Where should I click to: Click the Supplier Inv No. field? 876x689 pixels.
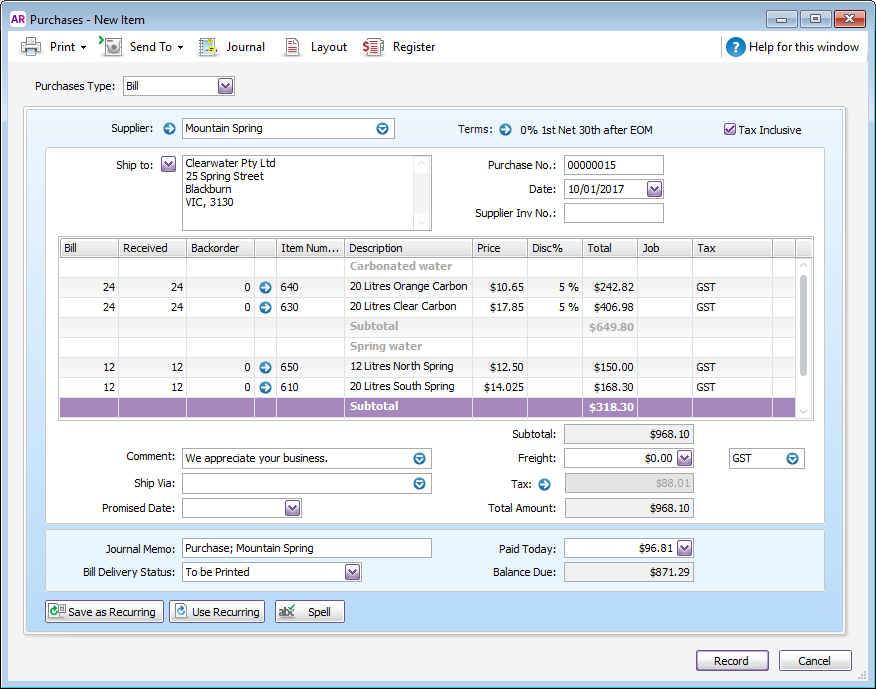coord(613,213)
